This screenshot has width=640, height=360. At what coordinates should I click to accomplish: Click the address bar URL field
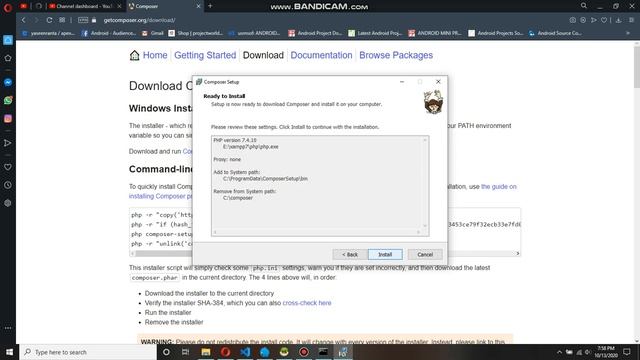tap(139, 20)
